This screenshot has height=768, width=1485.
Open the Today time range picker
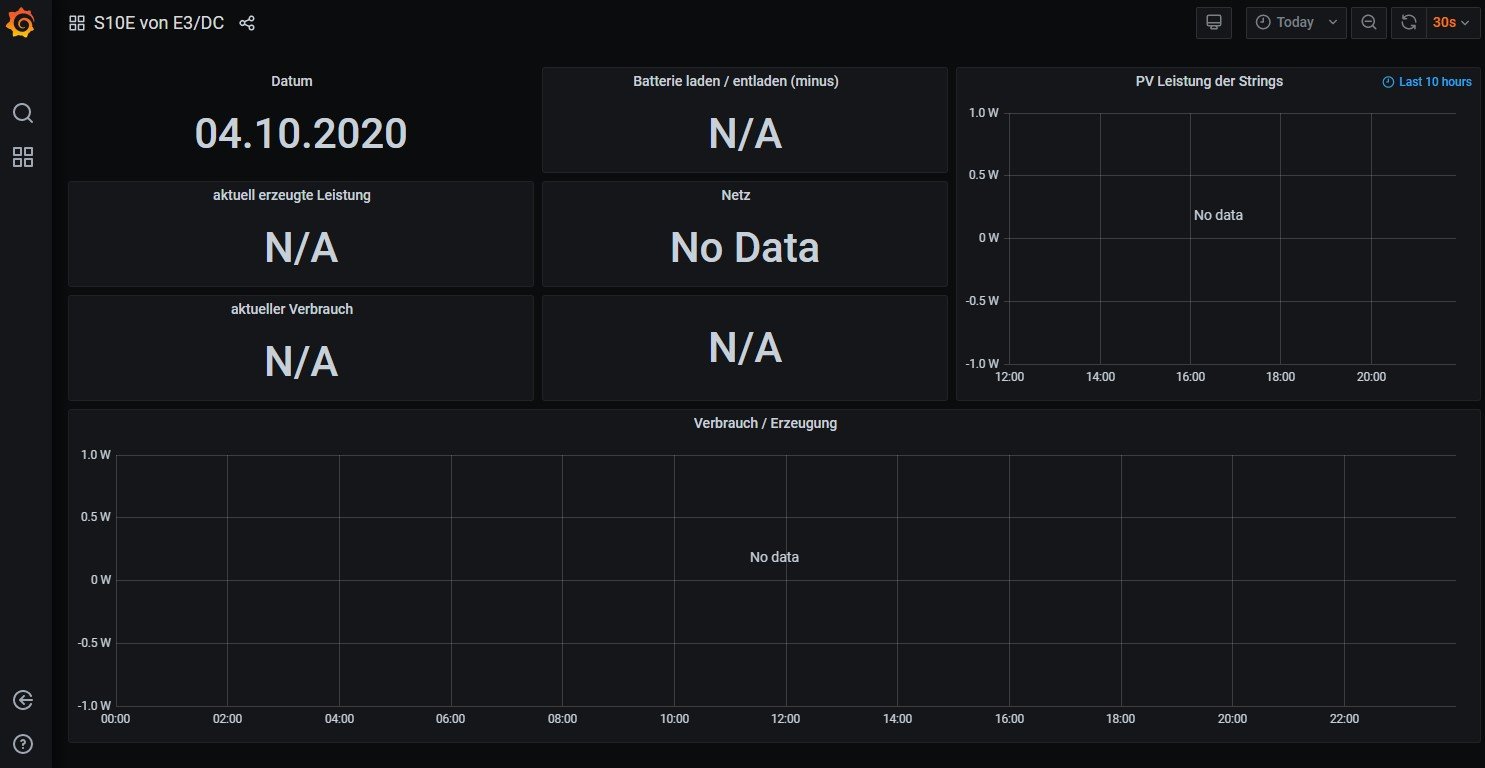point(1296,23)
